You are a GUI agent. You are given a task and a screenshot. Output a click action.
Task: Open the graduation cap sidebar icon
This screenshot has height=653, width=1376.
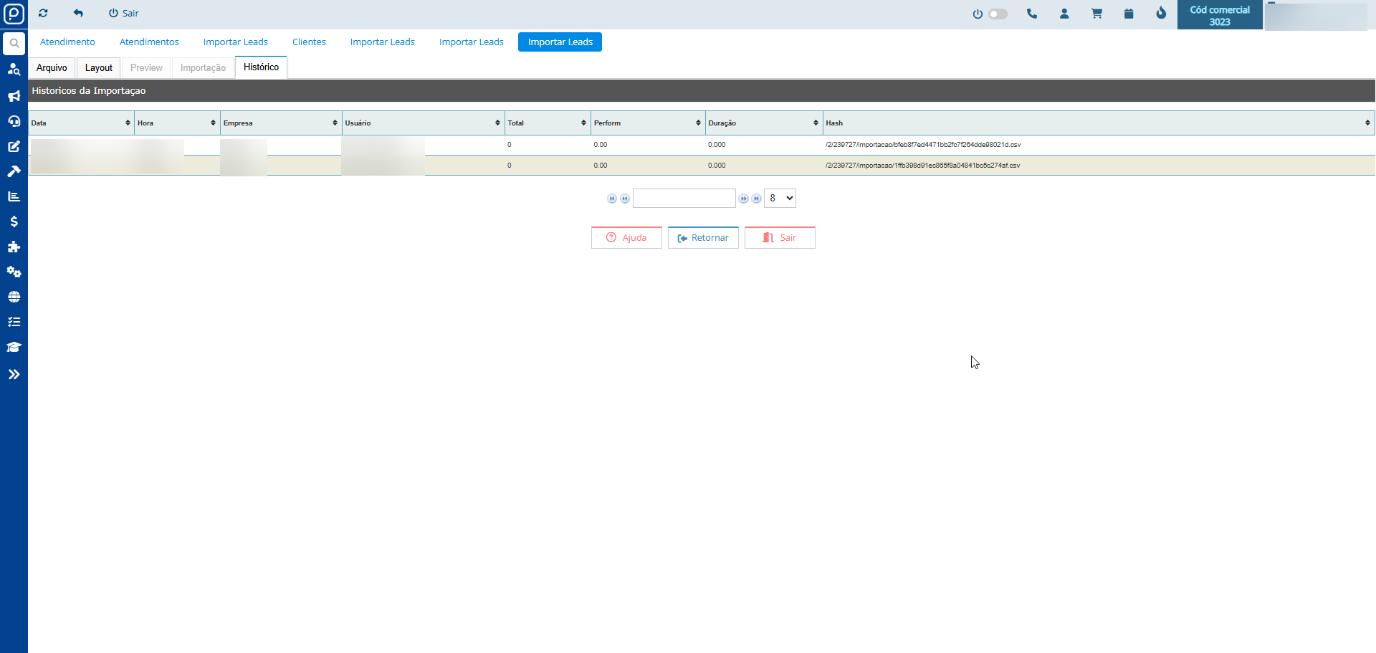click(x=14, y=347)
